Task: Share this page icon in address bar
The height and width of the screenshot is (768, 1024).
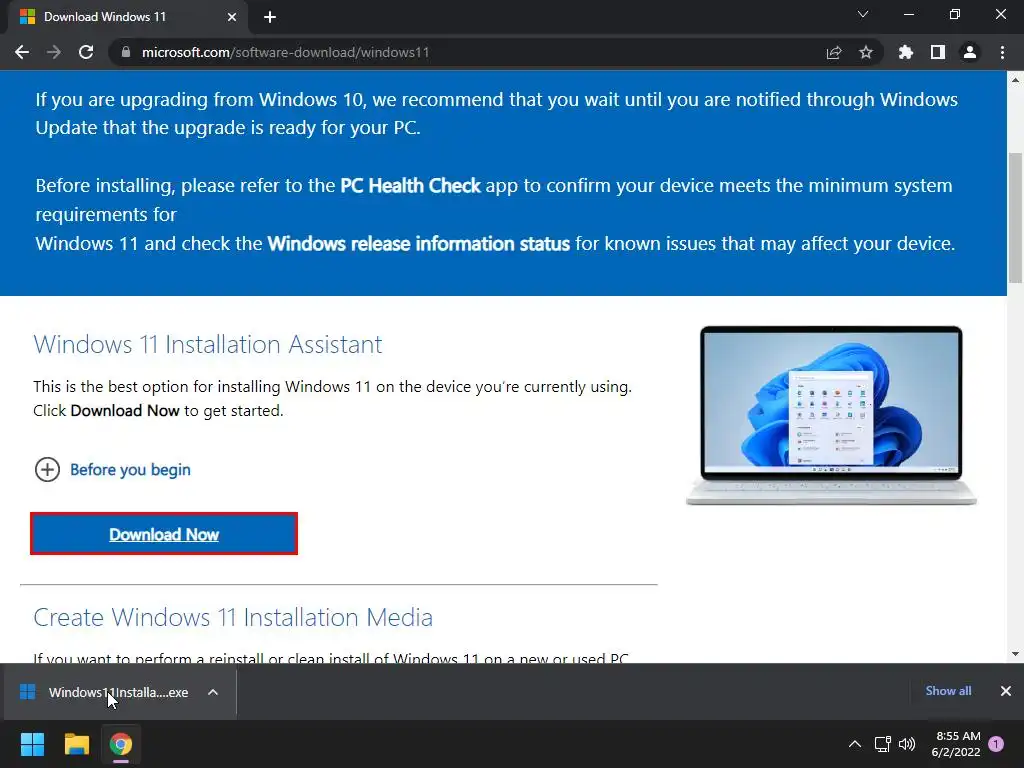Action: coord(834,52)
